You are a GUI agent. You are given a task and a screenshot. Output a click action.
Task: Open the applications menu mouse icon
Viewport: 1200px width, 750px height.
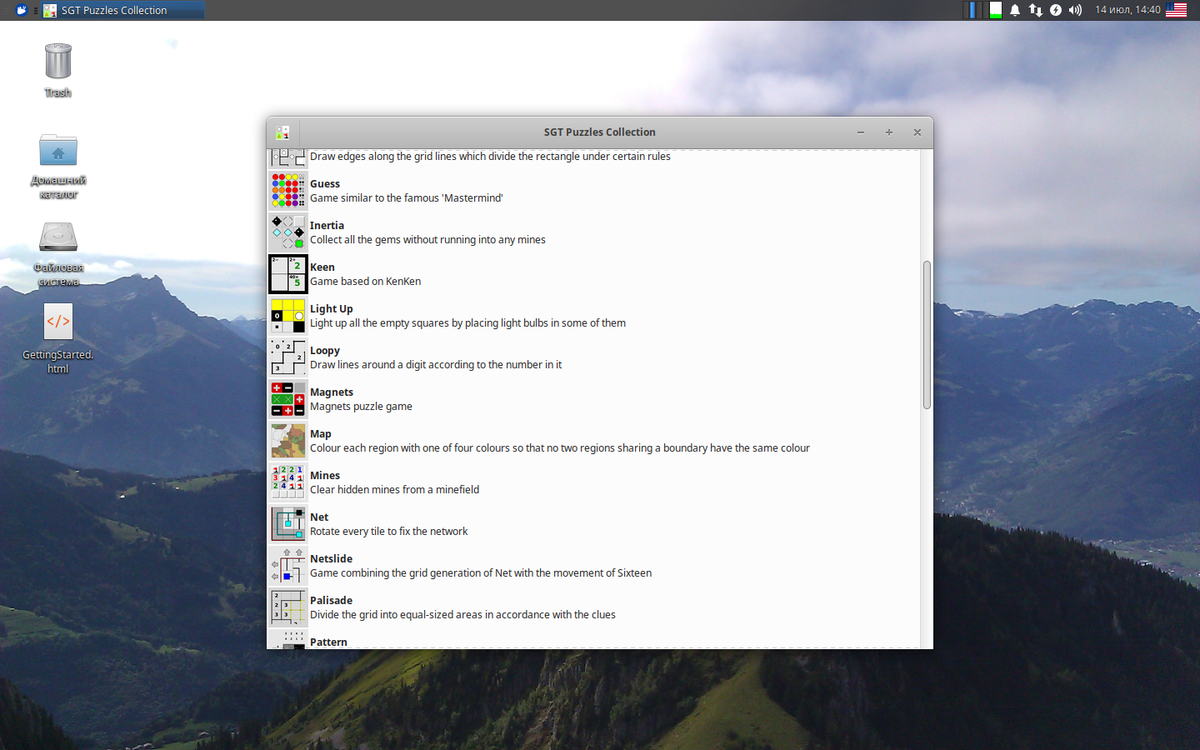tap(22, 10)
